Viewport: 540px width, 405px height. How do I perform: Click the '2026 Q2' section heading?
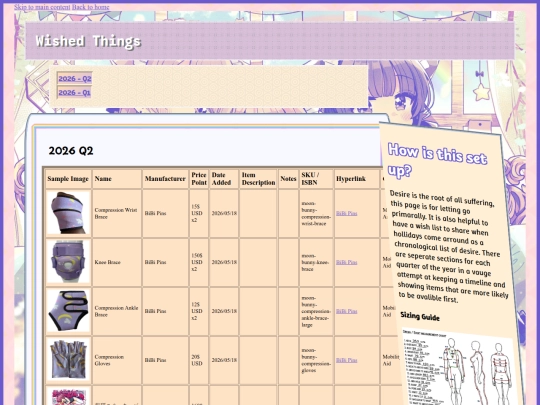[71, 150]
